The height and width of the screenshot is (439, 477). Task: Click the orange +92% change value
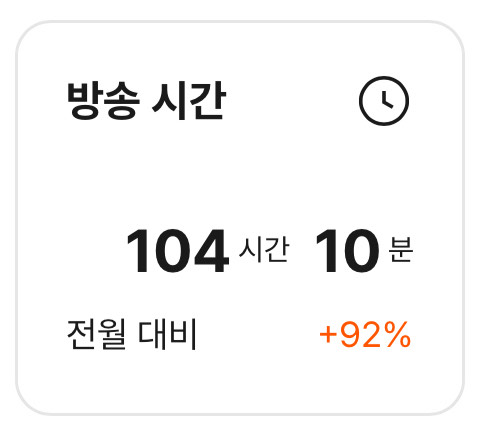(365, 335)
